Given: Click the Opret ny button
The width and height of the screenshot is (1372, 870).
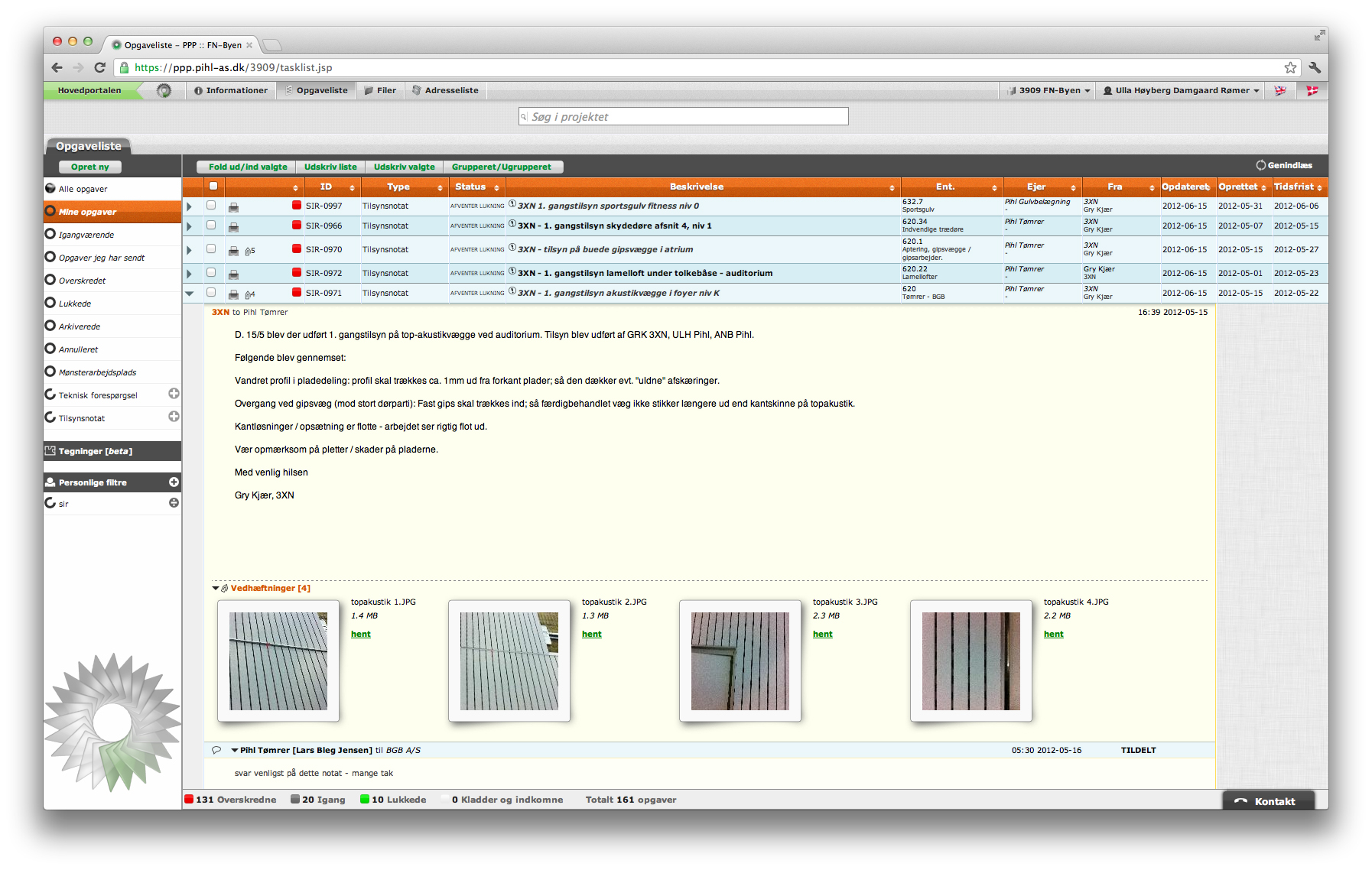Looking at the screenshot, I should point(90,167).
